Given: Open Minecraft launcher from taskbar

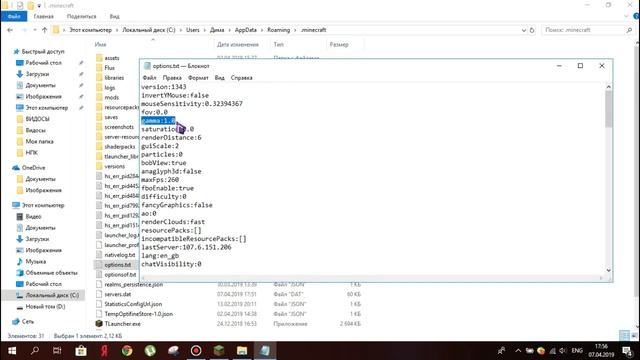Looking at the screenshot, I should (219, 351).
